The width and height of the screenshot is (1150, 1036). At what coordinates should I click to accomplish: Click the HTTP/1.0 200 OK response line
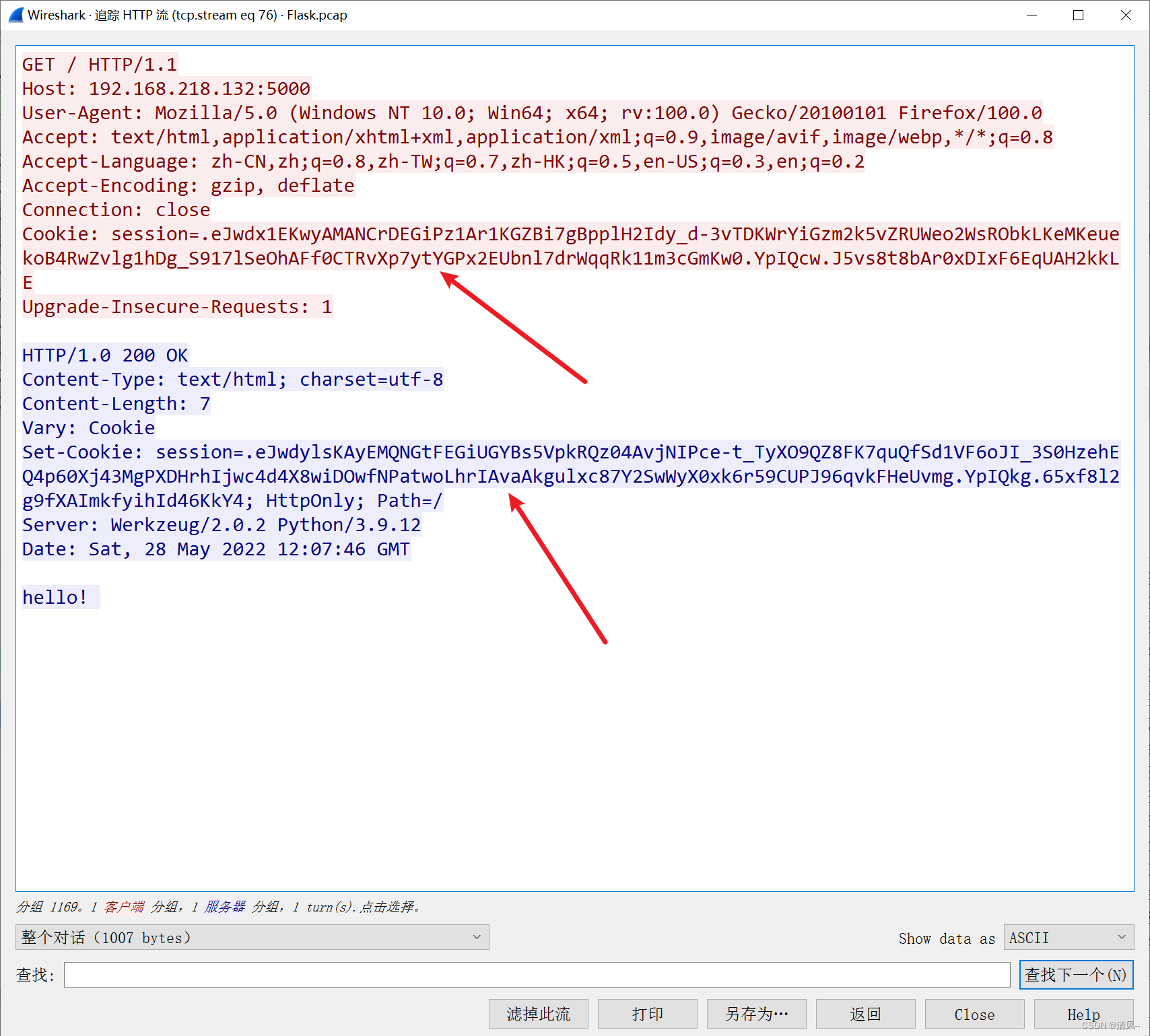click(105, 355)
